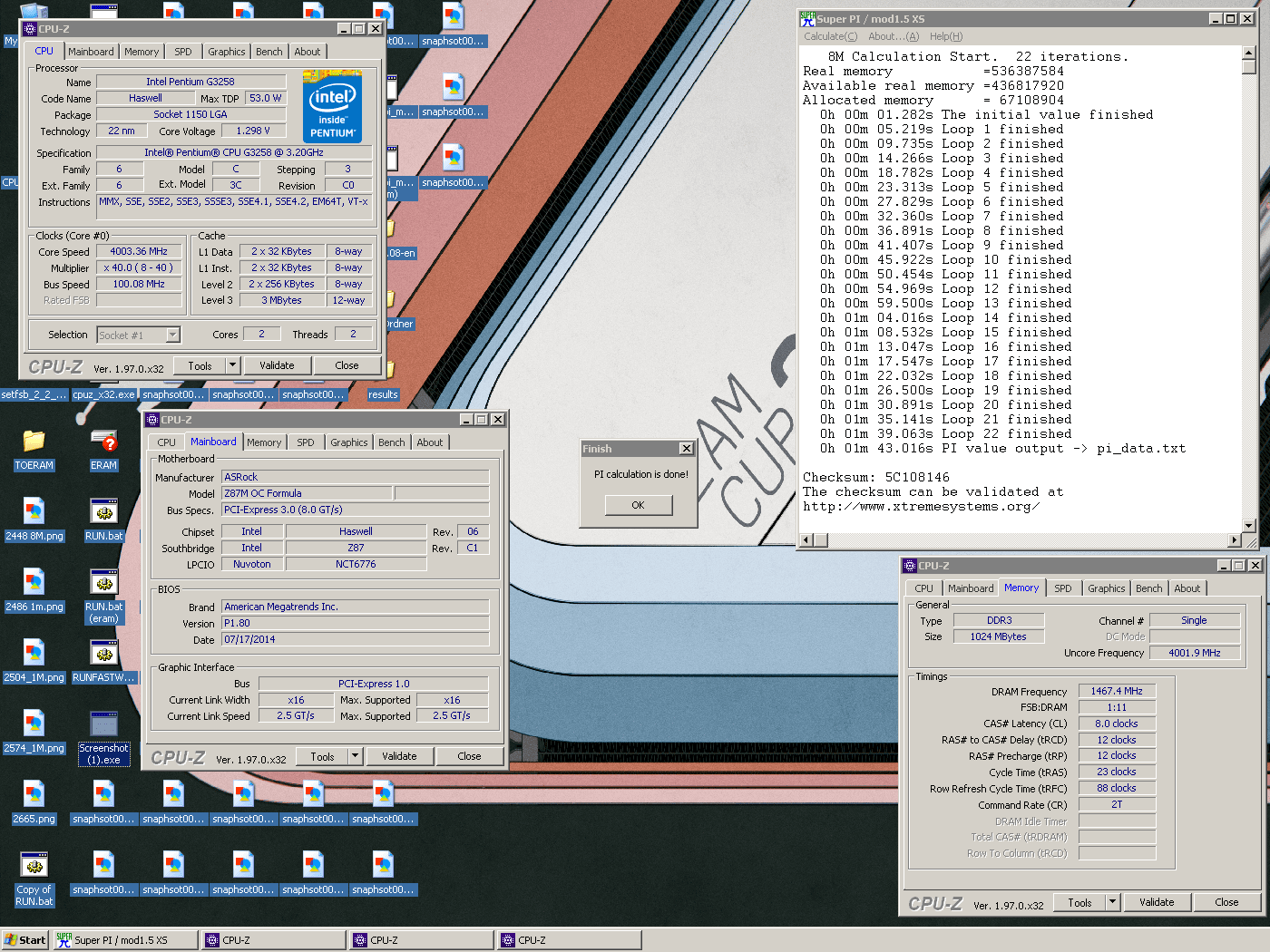The width and height of the screenshot is (1270, 952).
Task: Open Graphics tab in CPU-Z Memory window
Action: pyautogui.click(x=1107, y=588)
